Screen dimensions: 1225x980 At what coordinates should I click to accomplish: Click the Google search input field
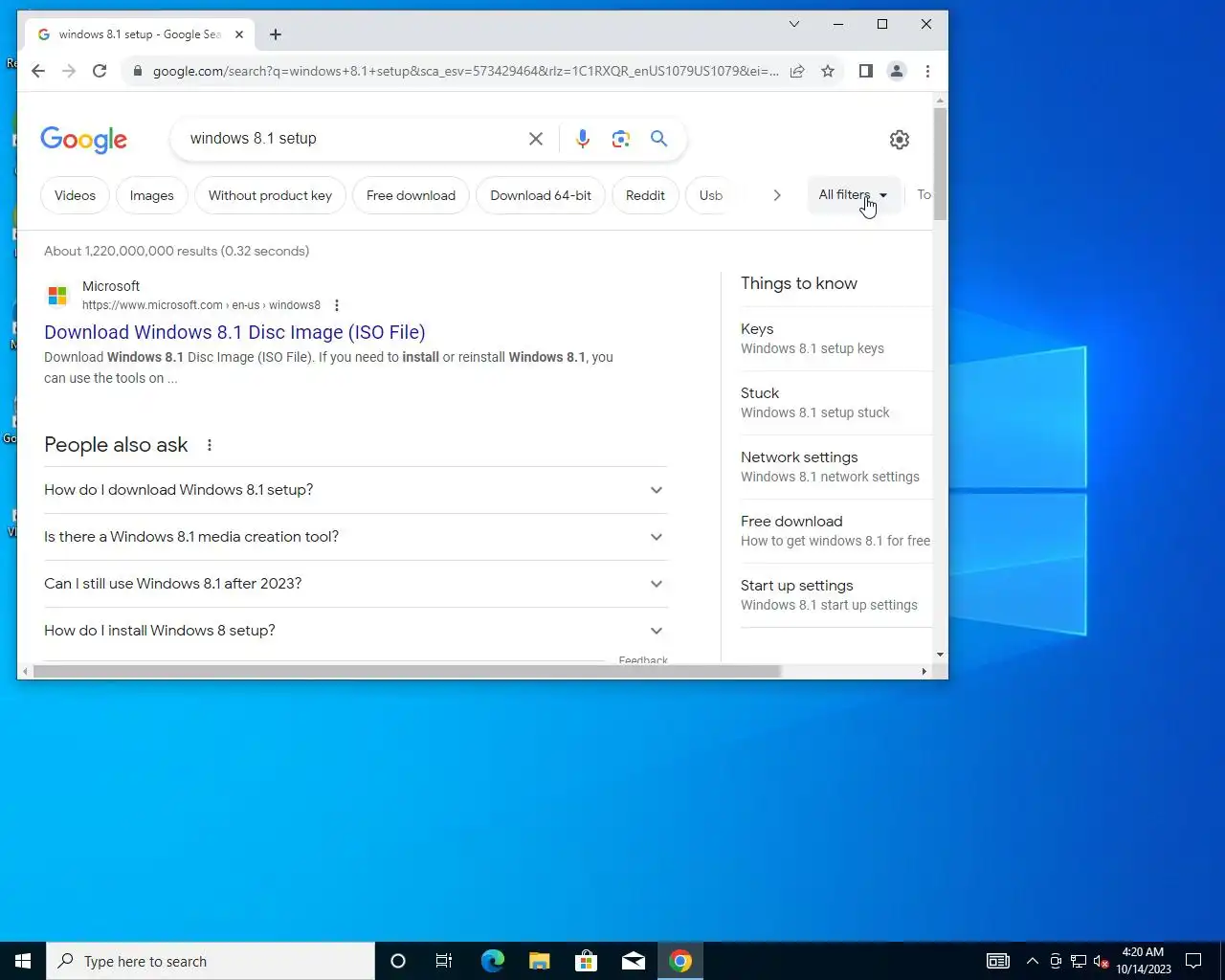pyautogui.click(x=352, y=139)
